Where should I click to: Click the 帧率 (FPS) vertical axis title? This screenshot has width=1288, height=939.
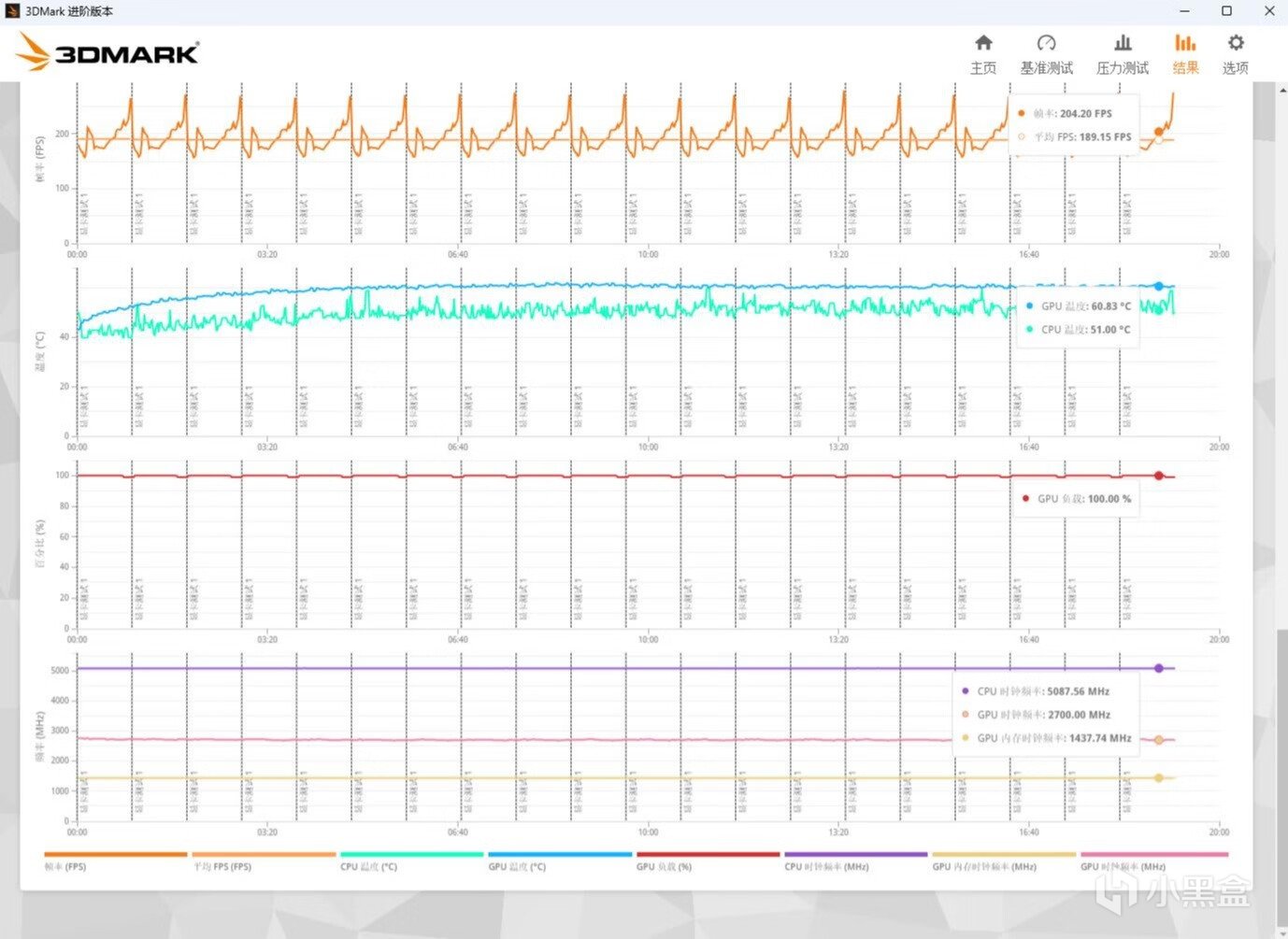pyautogui.click(x=40, y=160)
